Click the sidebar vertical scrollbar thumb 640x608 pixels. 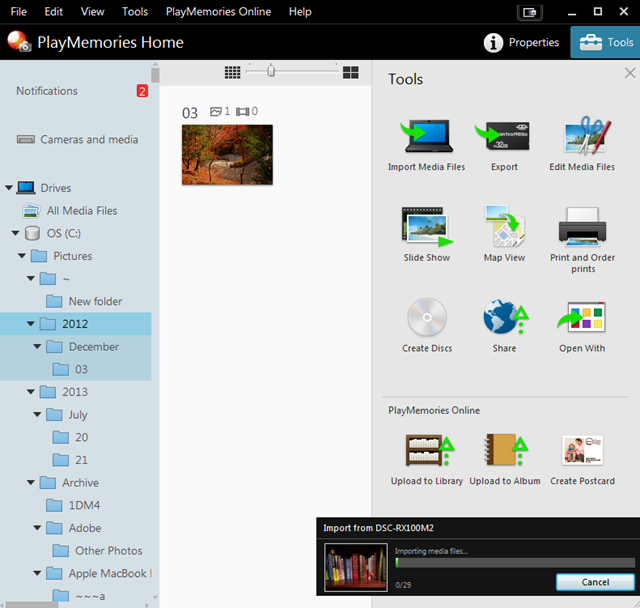(155, 75)
